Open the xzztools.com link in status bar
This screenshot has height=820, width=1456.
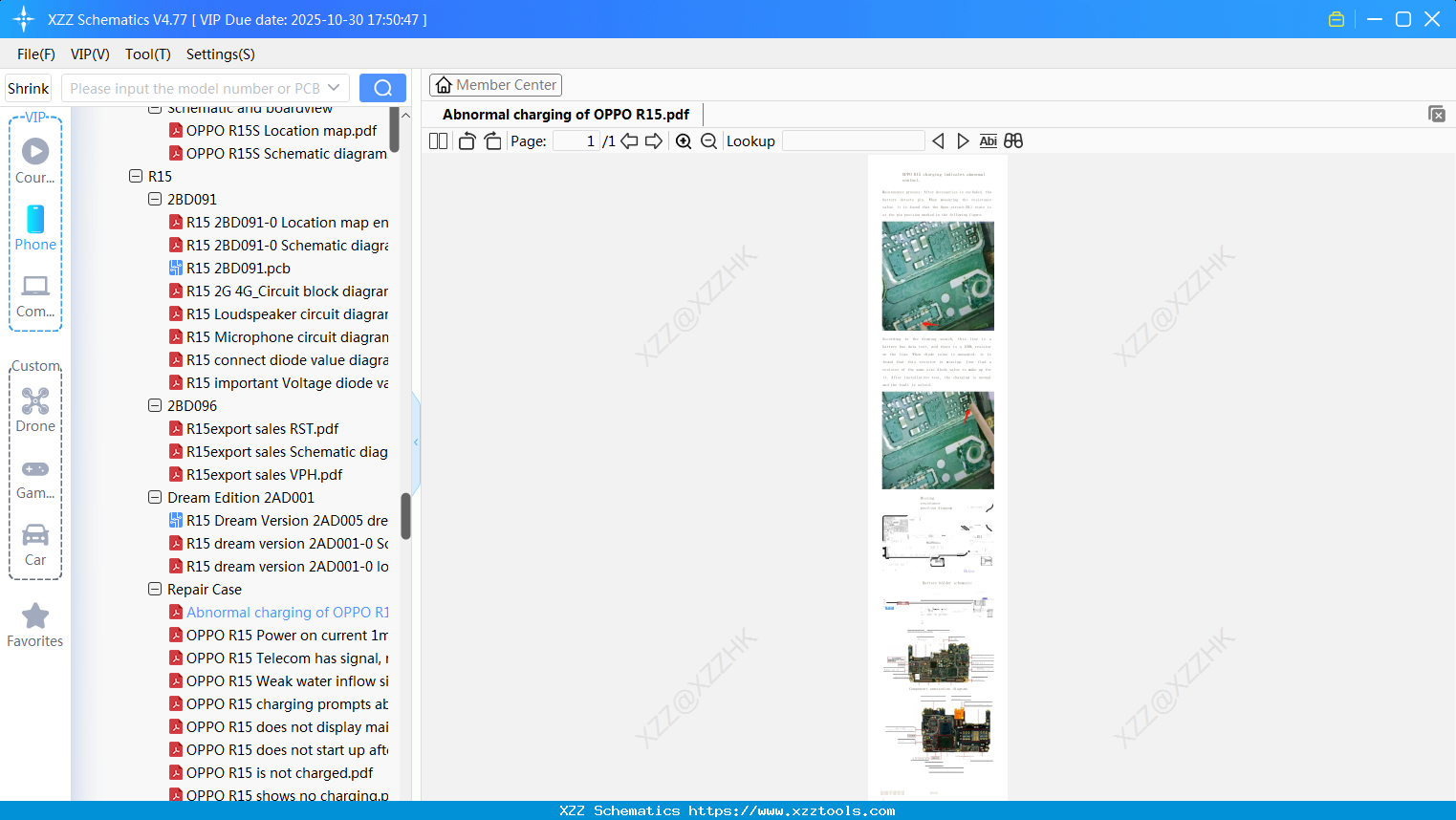(792, 810)
